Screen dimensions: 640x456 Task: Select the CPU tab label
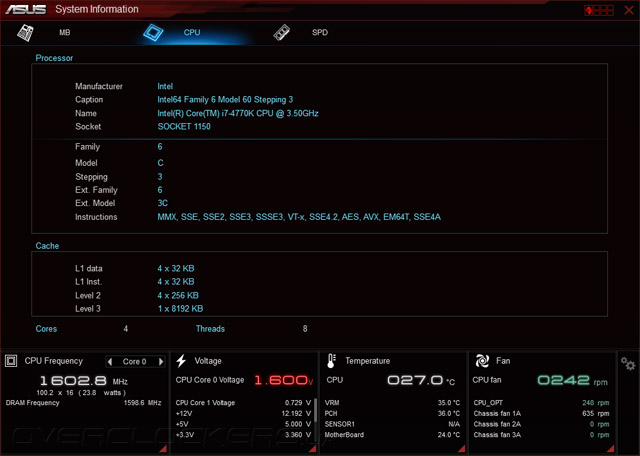point(192,32)
